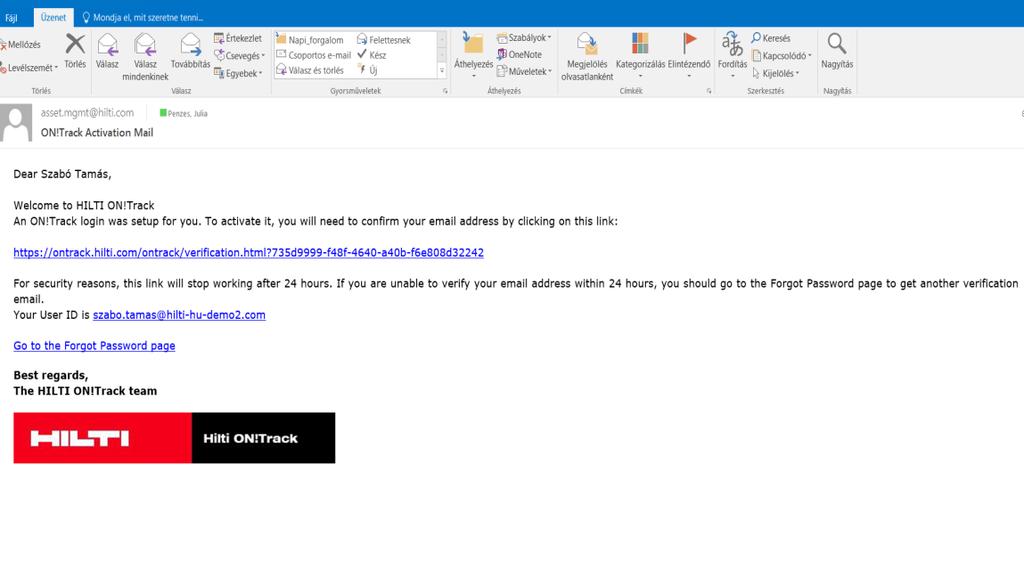Click the Továbbítás forward icon
This screenshot has width=1024, height=571.
(x=191, y=45)
